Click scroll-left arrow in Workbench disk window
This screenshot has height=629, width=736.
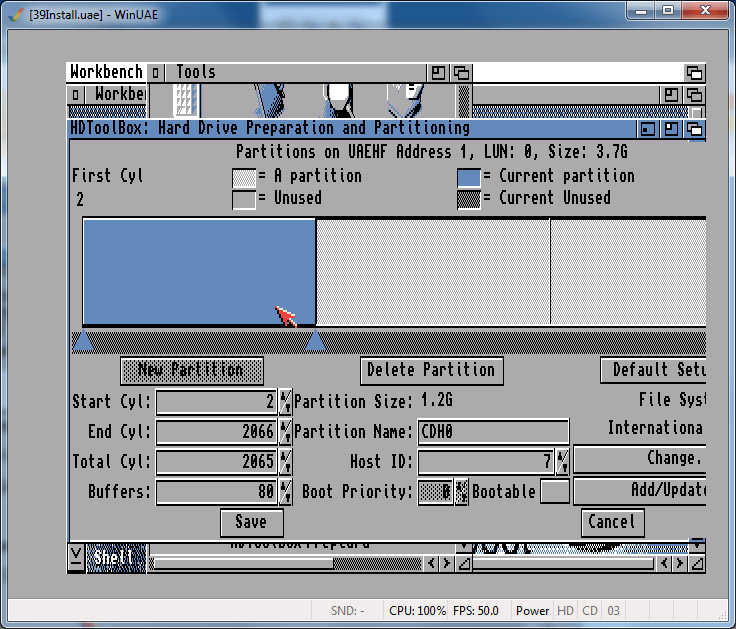664,563
